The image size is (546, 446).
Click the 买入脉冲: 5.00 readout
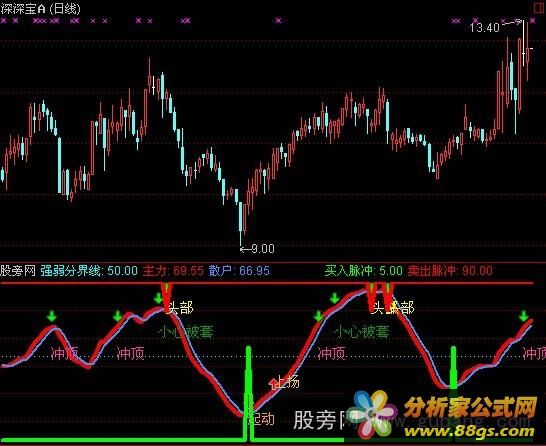click(x=363, y=271)
